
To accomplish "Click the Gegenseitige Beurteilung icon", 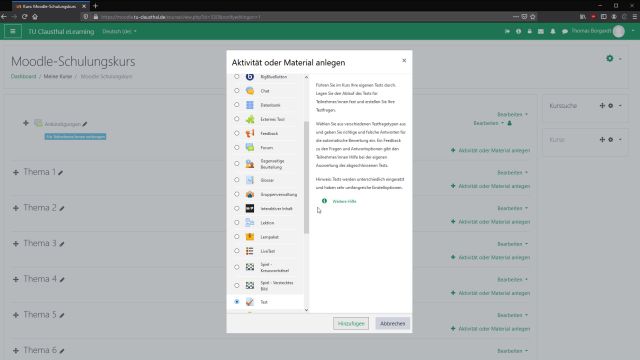I will tap(250, 164).
